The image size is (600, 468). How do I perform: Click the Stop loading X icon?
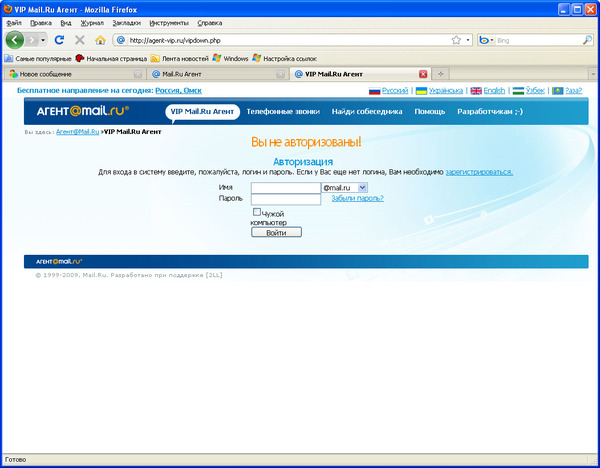[80, 40]
